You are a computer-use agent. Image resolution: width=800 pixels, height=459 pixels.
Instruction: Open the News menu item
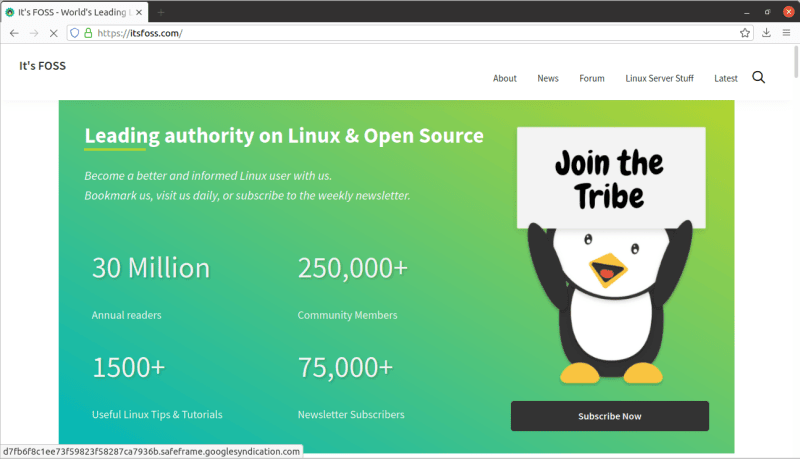pos(548,78)
